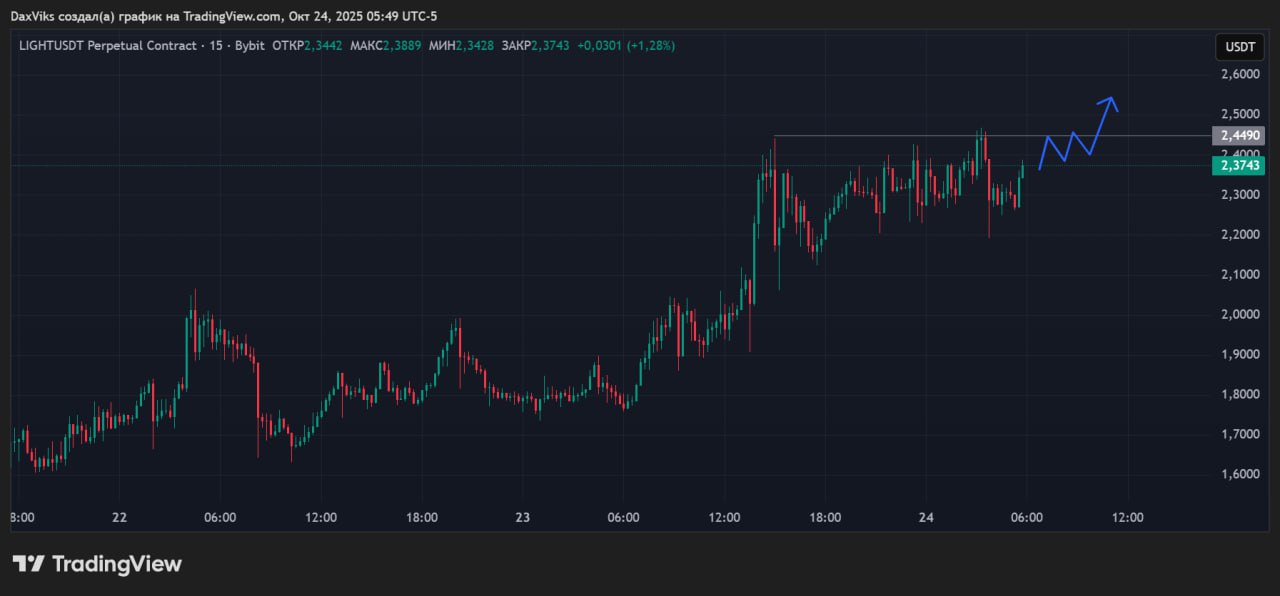Select the 2,4490 horizontal line price label
The height and width of the screenshot is (596, 1280).
pyautogui.click(x=1239, y=135)
